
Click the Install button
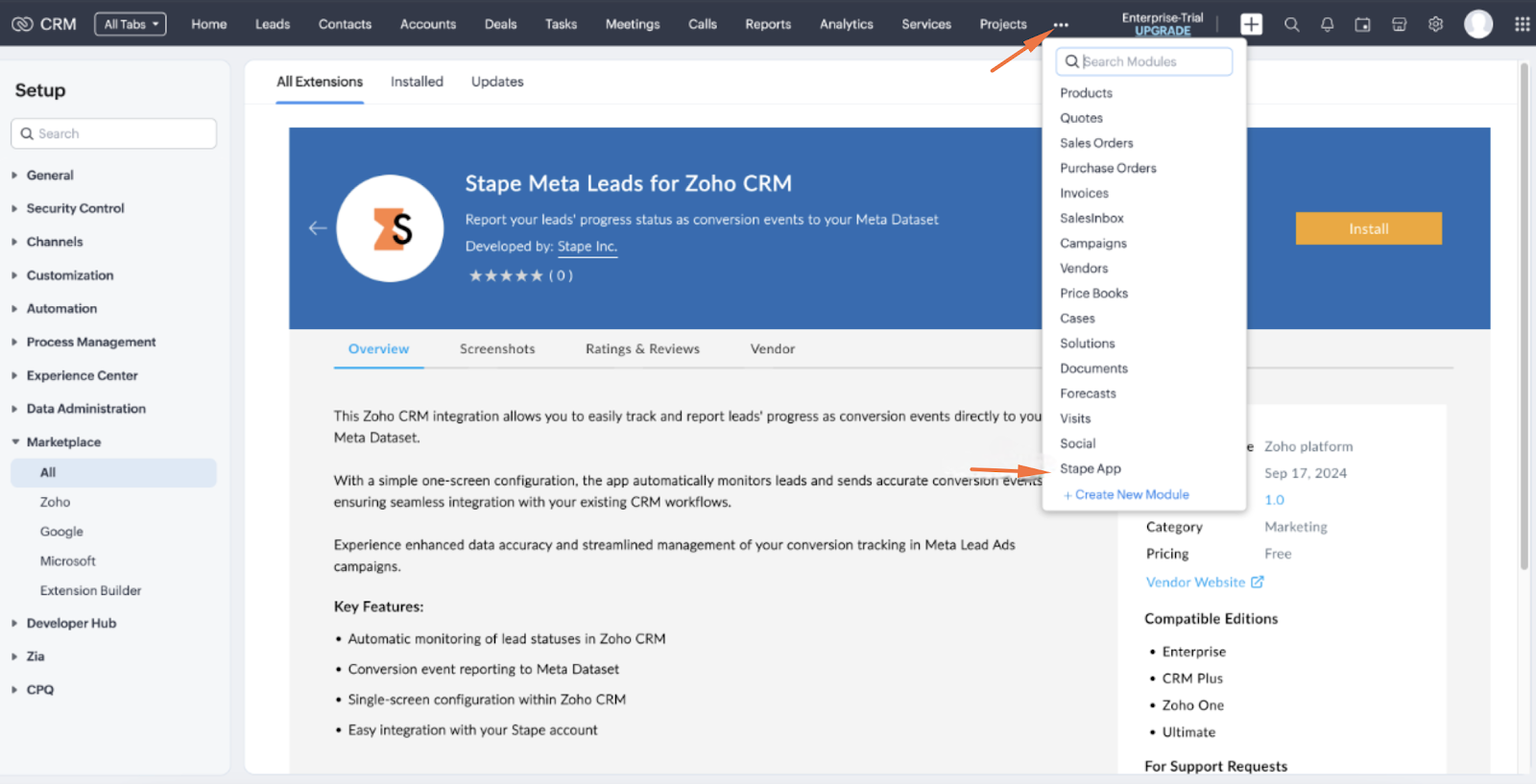pos(1368,228)
